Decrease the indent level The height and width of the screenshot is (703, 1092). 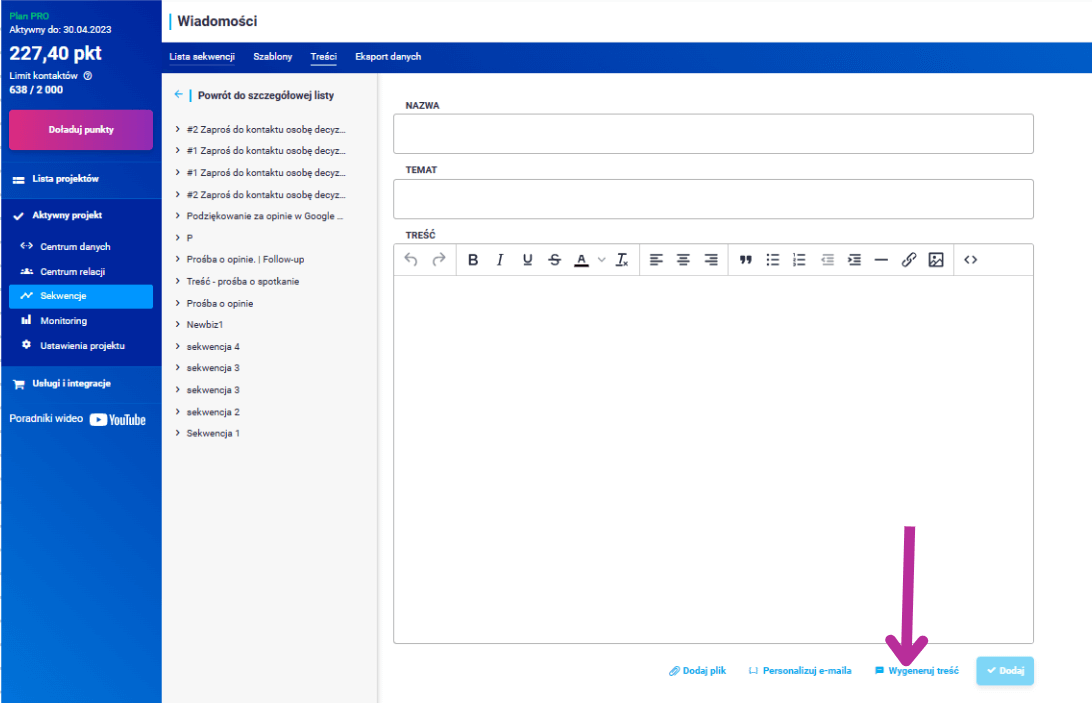tap(827, 260)
